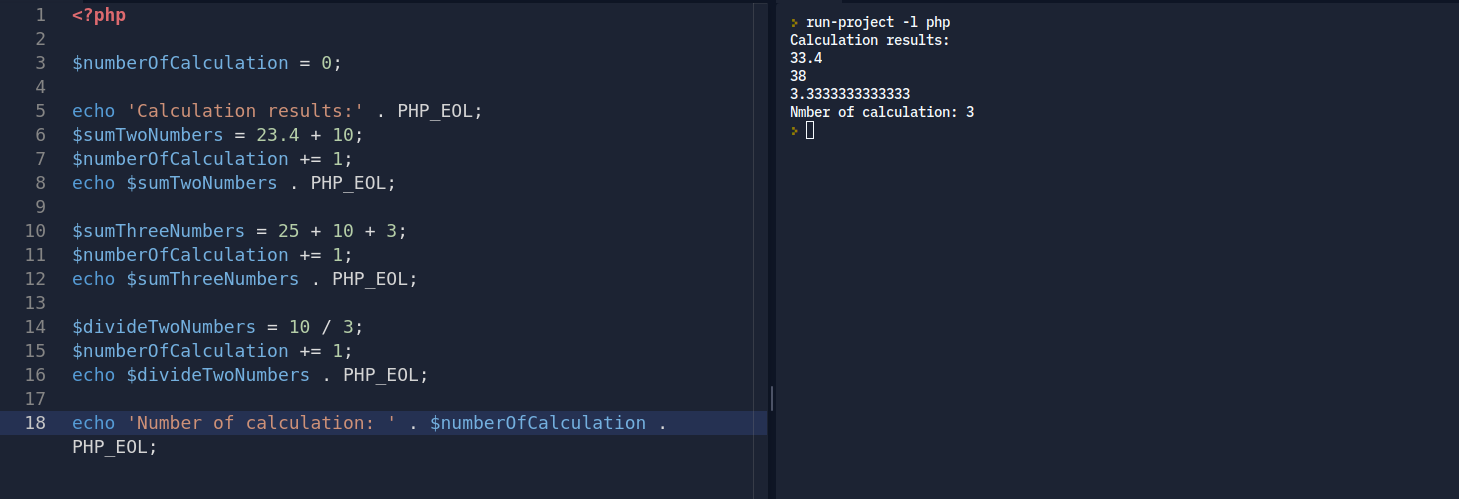Click $sumThreeNumbers variable on line 10
Viewport: 1459px width, 499px height.
(x=158, y=231)
